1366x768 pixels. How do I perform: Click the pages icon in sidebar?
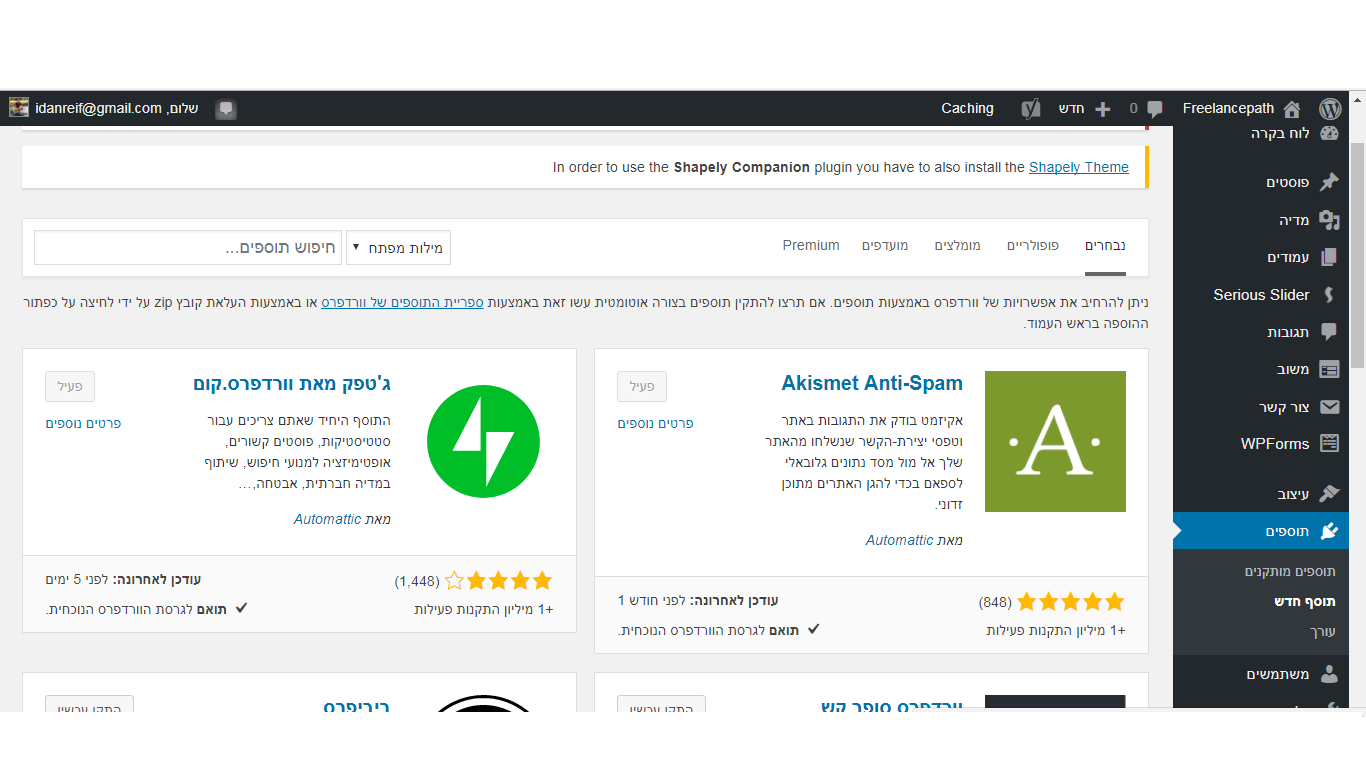coord(1329,257)
